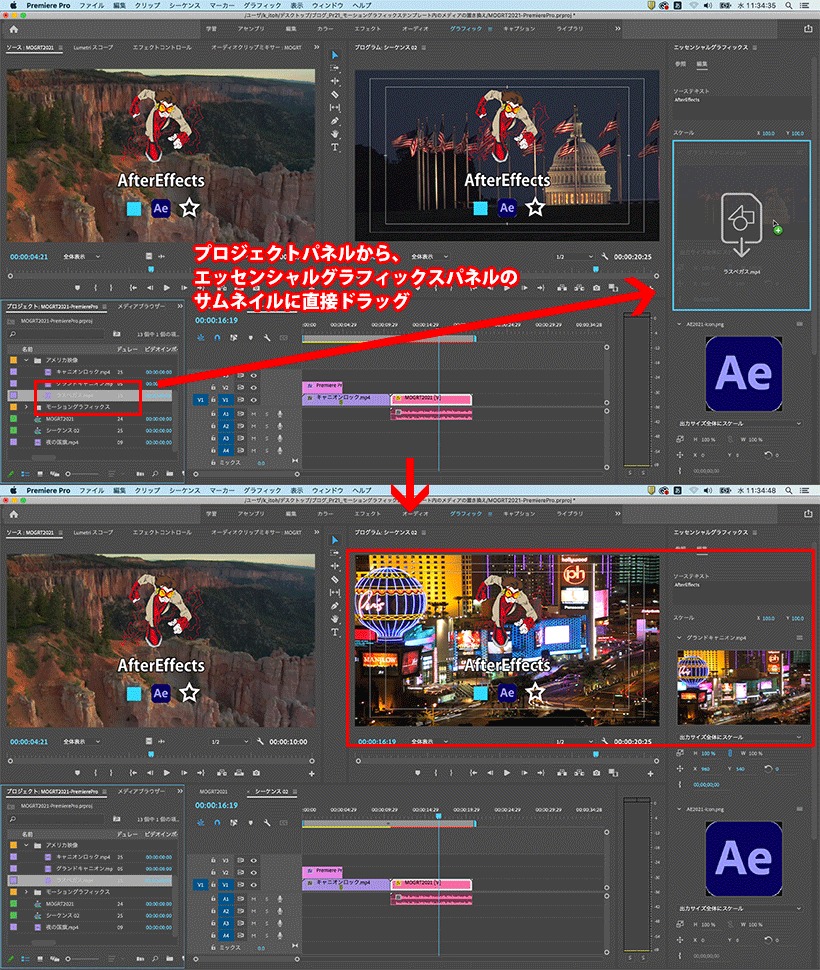Open ファイル menu in upper menu bar
820x970 pixels.
pos(92,5)
